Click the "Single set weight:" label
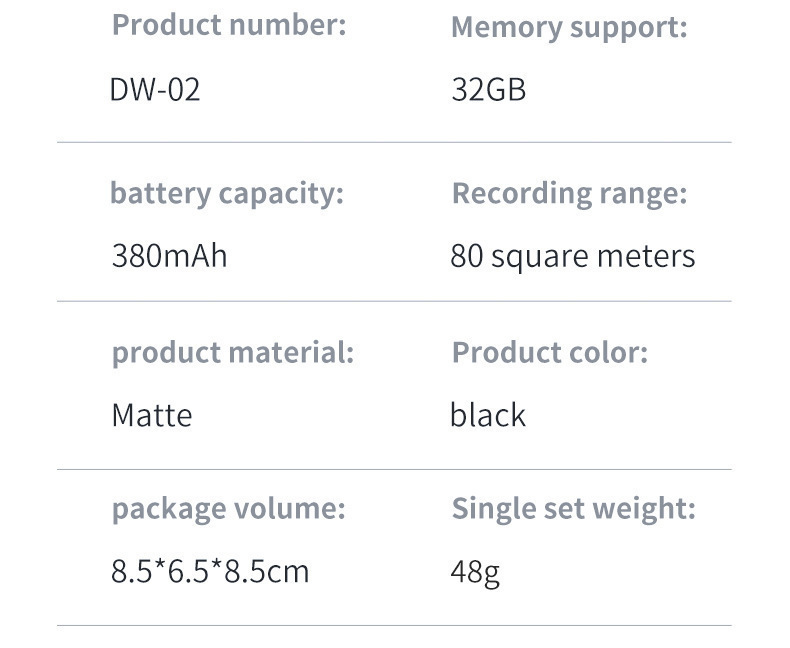 [573, 508]
